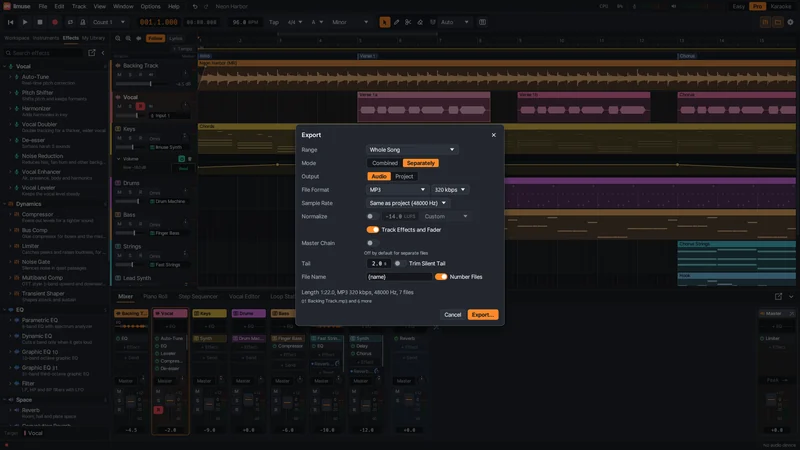The width and height of the screenshot is (800, 450).
Task: Click the Play transport button
Action: point(25,22)
